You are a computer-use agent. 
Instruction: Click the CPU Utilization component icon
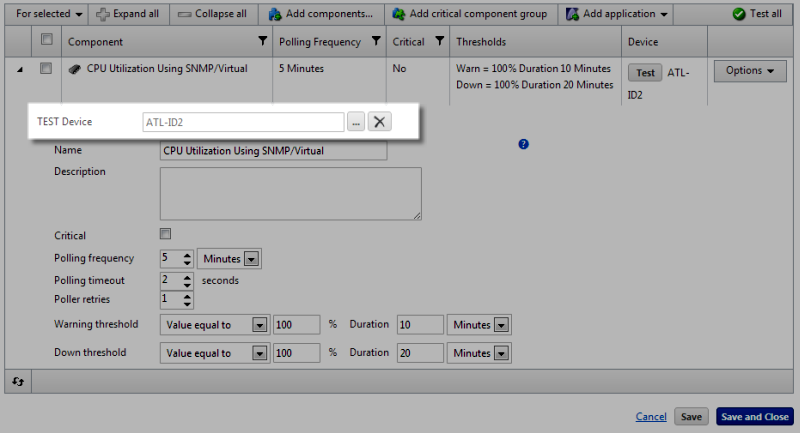point(74,69)
